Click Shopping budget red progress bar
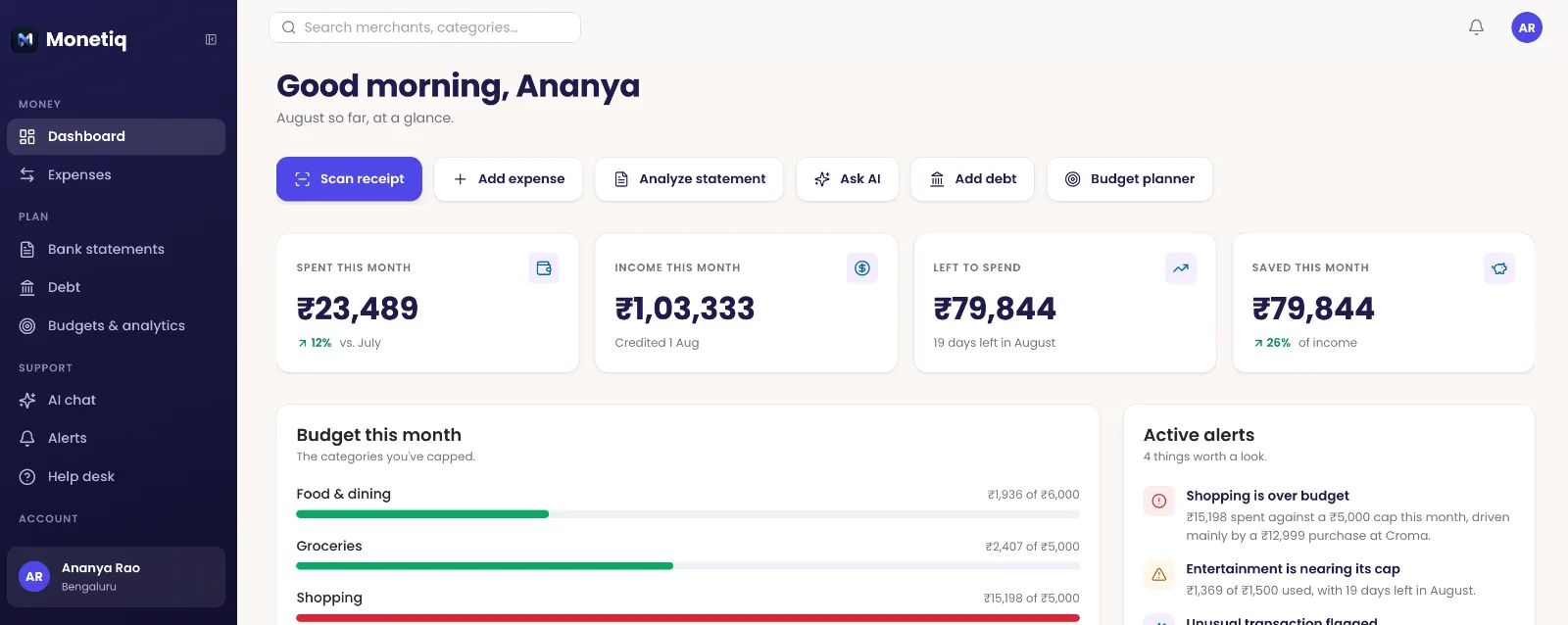 coord(688,618)
